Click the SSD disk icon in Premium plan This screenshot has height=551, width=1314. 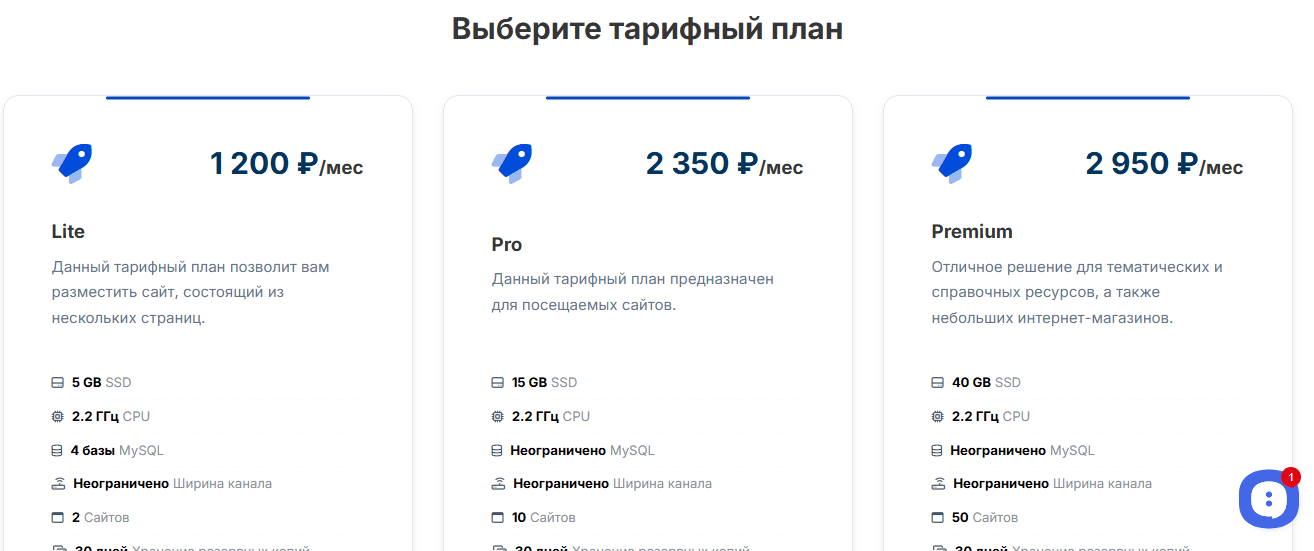click(x=938, y=383)
